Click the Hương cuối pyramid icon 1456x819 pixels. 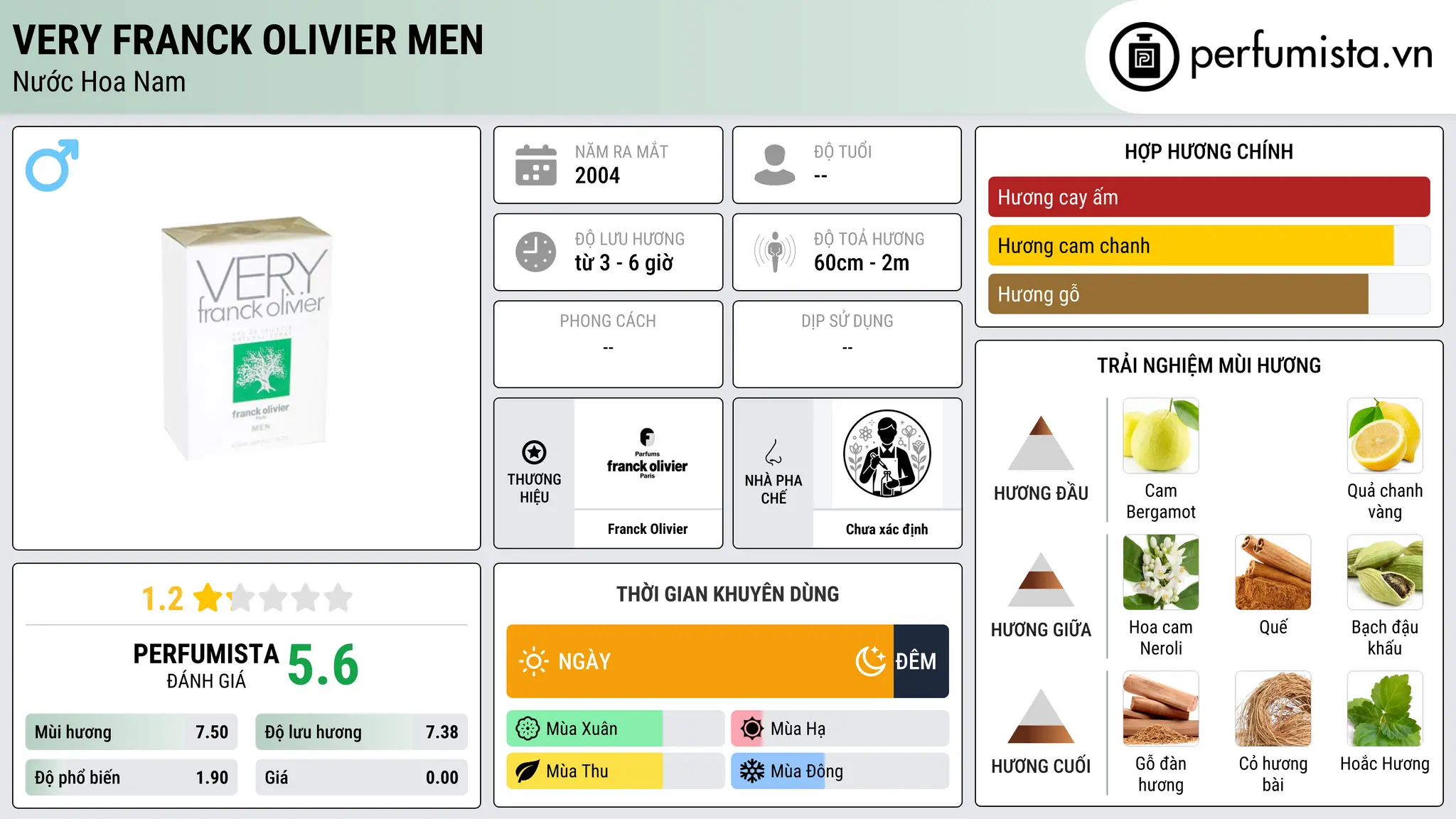(1041, 716)
